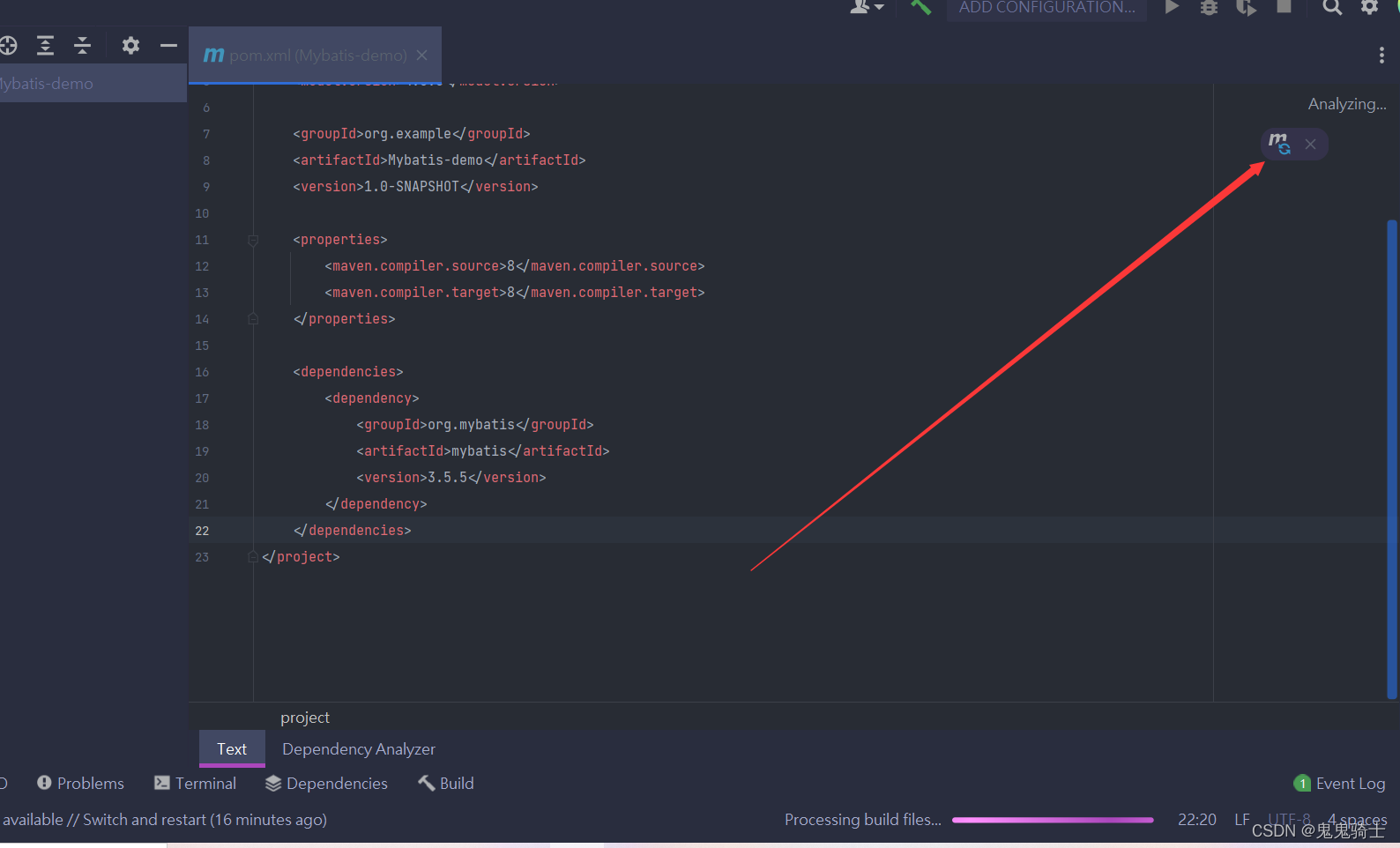Click the Build hammer icon in bottom bar
Viewport: 1400px width, 848px height.
426,783
